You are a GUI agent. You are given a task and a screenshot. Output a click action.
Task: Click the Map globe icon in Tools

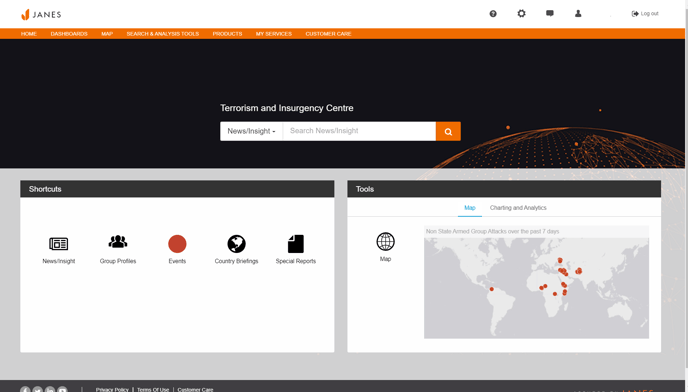(385, 241)
